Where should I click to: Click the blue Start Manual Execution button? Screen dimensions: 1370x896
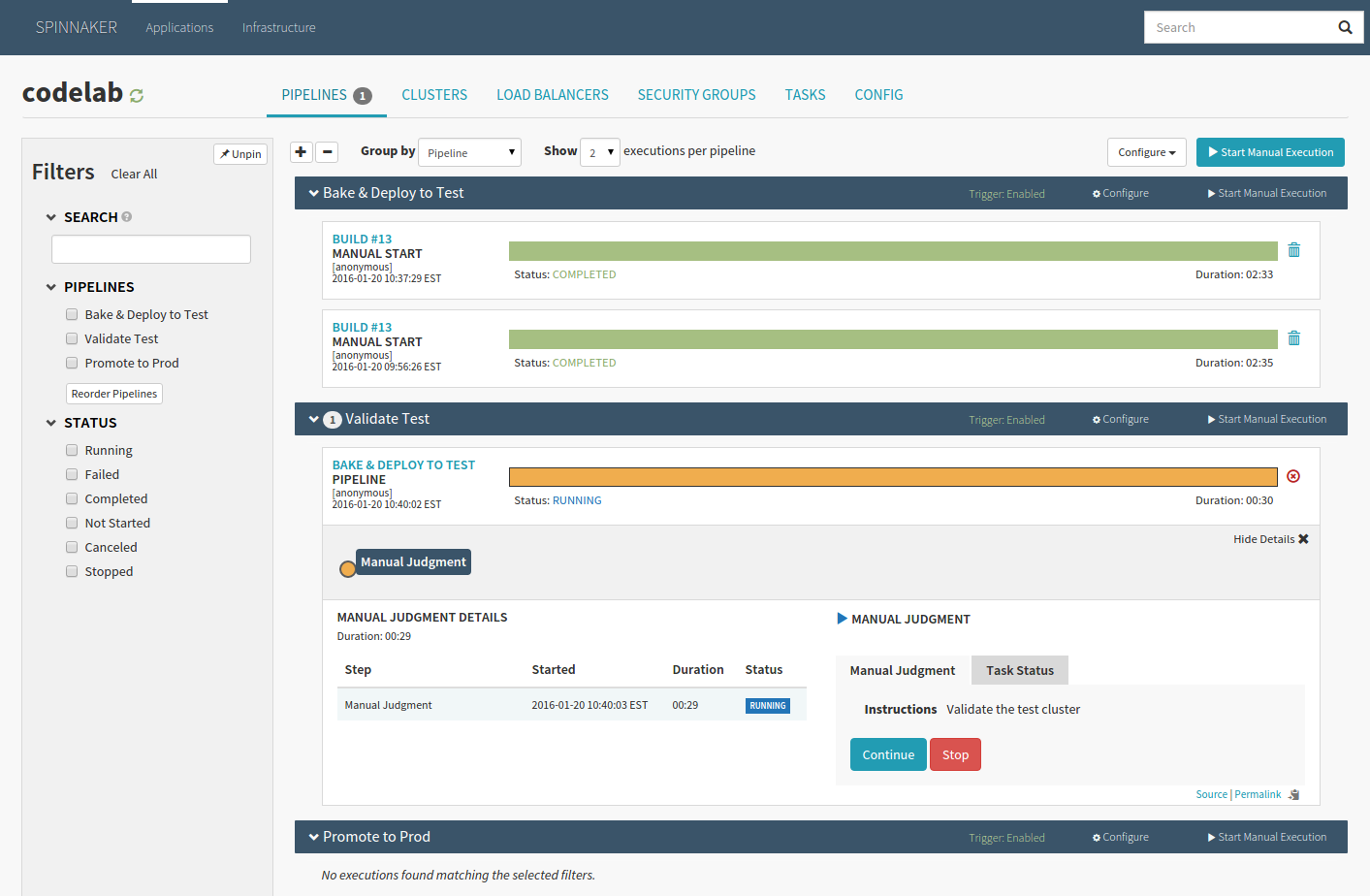[x=1270, y=152]
